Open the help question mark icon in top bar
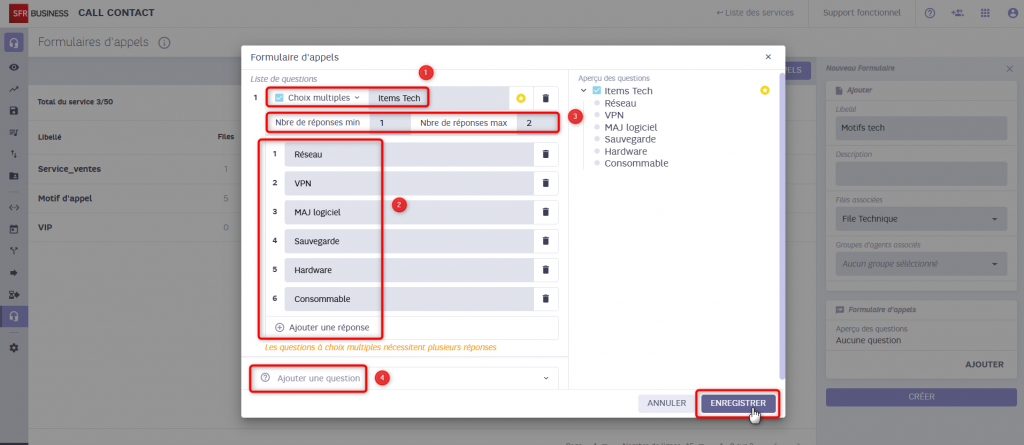The height and width of the screenshot is (445, 1024). pos(930,13)
